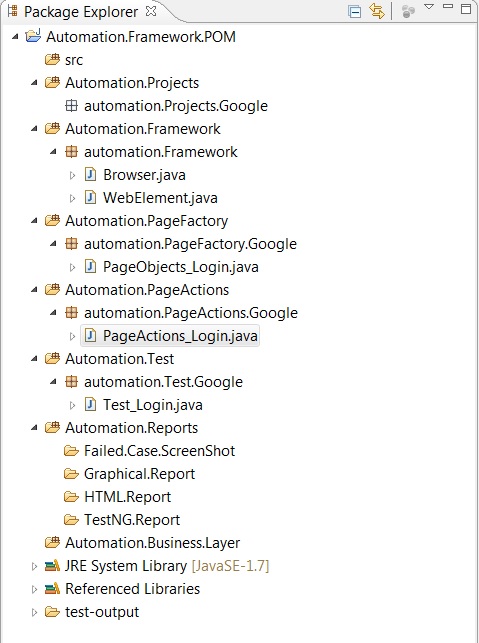Click the PageActions_Login.java file icon
Viewport: 479px width, 643px height.
pos(90,335)
